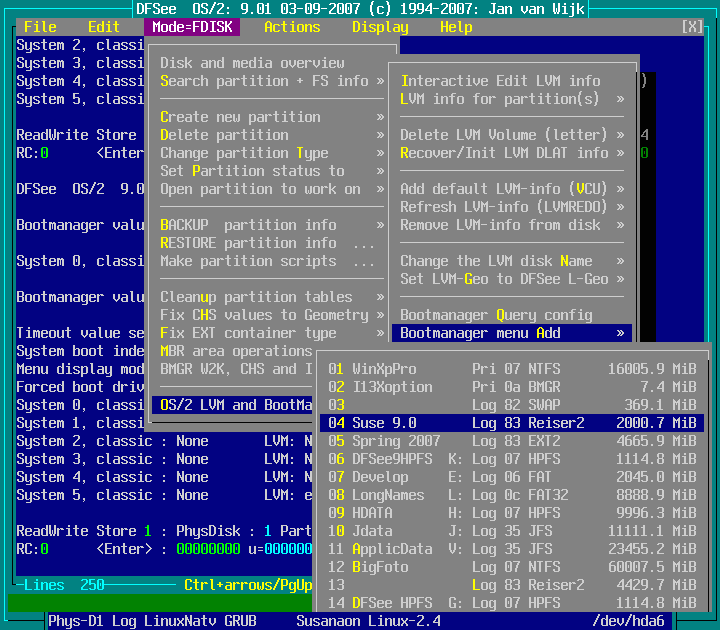Choose partition 08 LongNames FAT32

pyautogui.click(x=510, y=495)
